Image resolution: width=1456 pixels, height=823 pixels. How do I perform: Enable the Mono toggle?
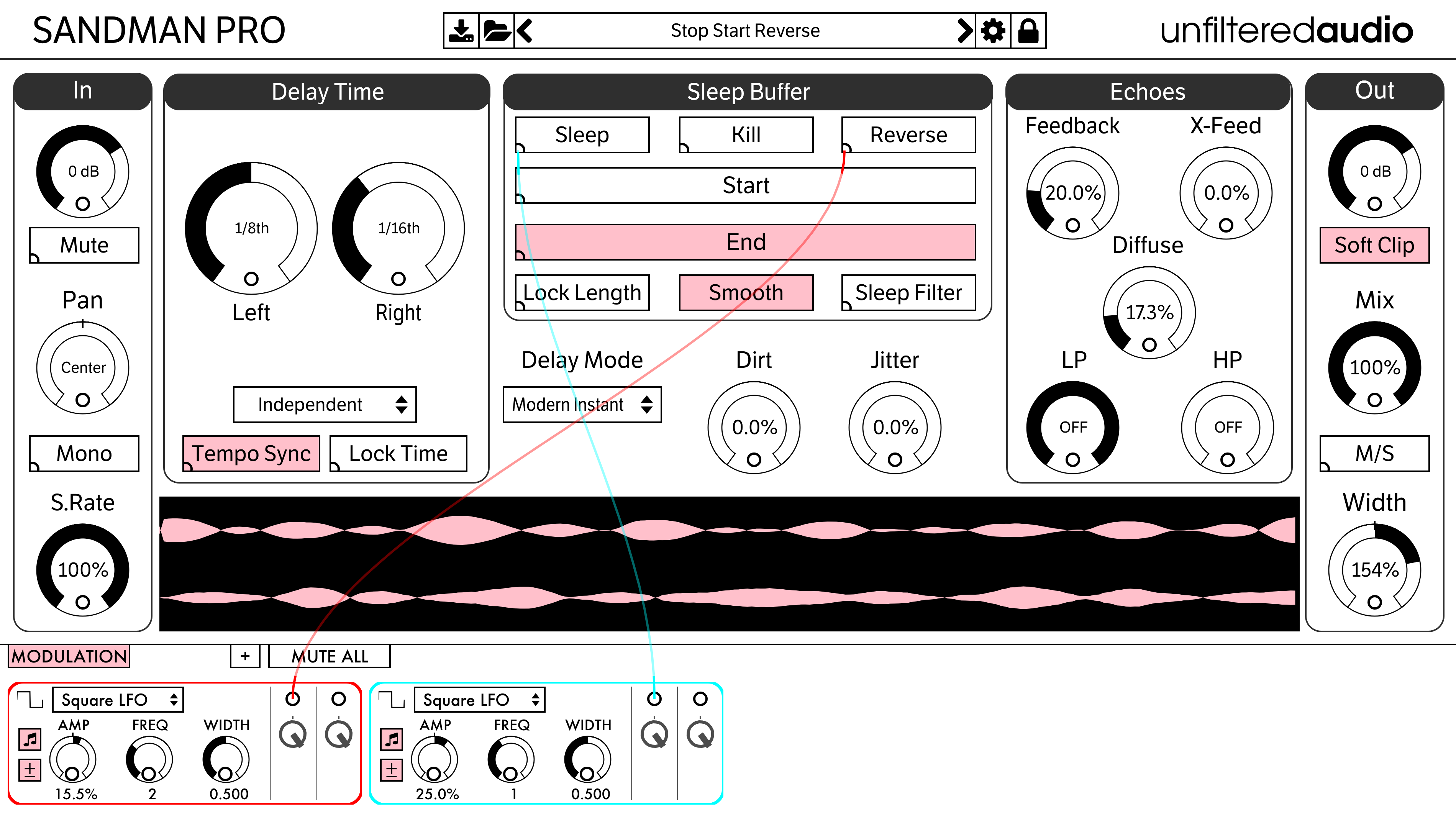(84, 453)
